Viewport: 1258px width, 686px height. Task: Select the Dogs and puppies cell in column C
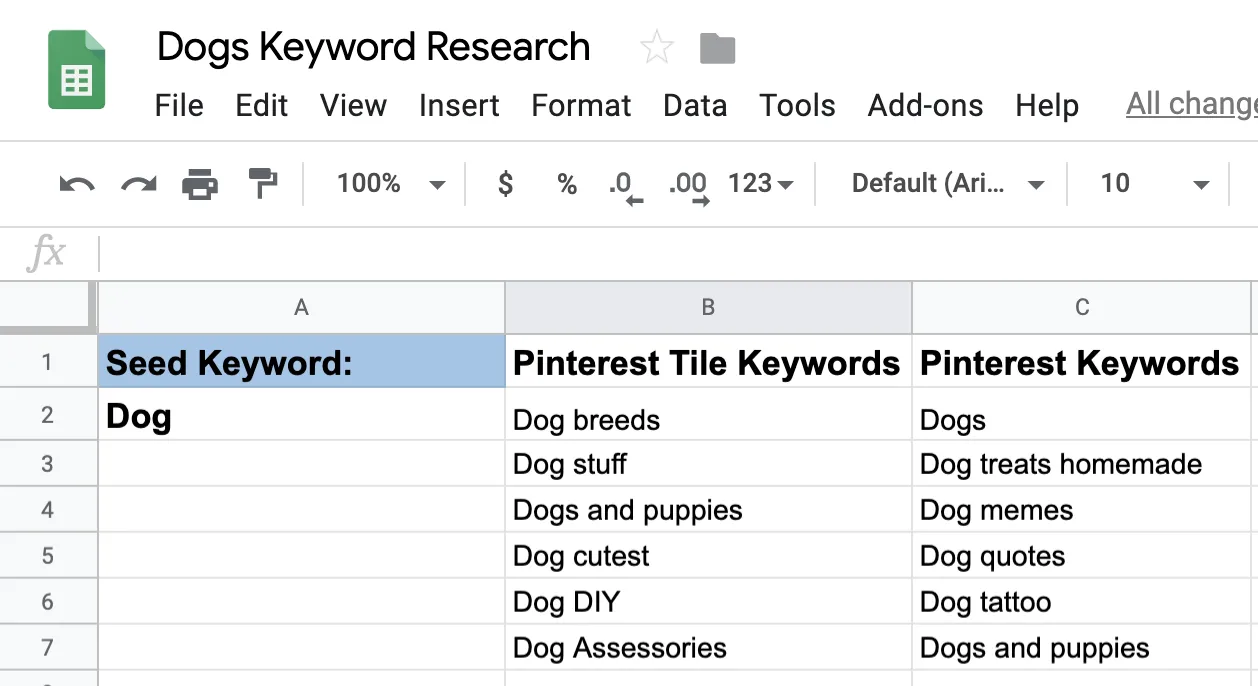1082,648
